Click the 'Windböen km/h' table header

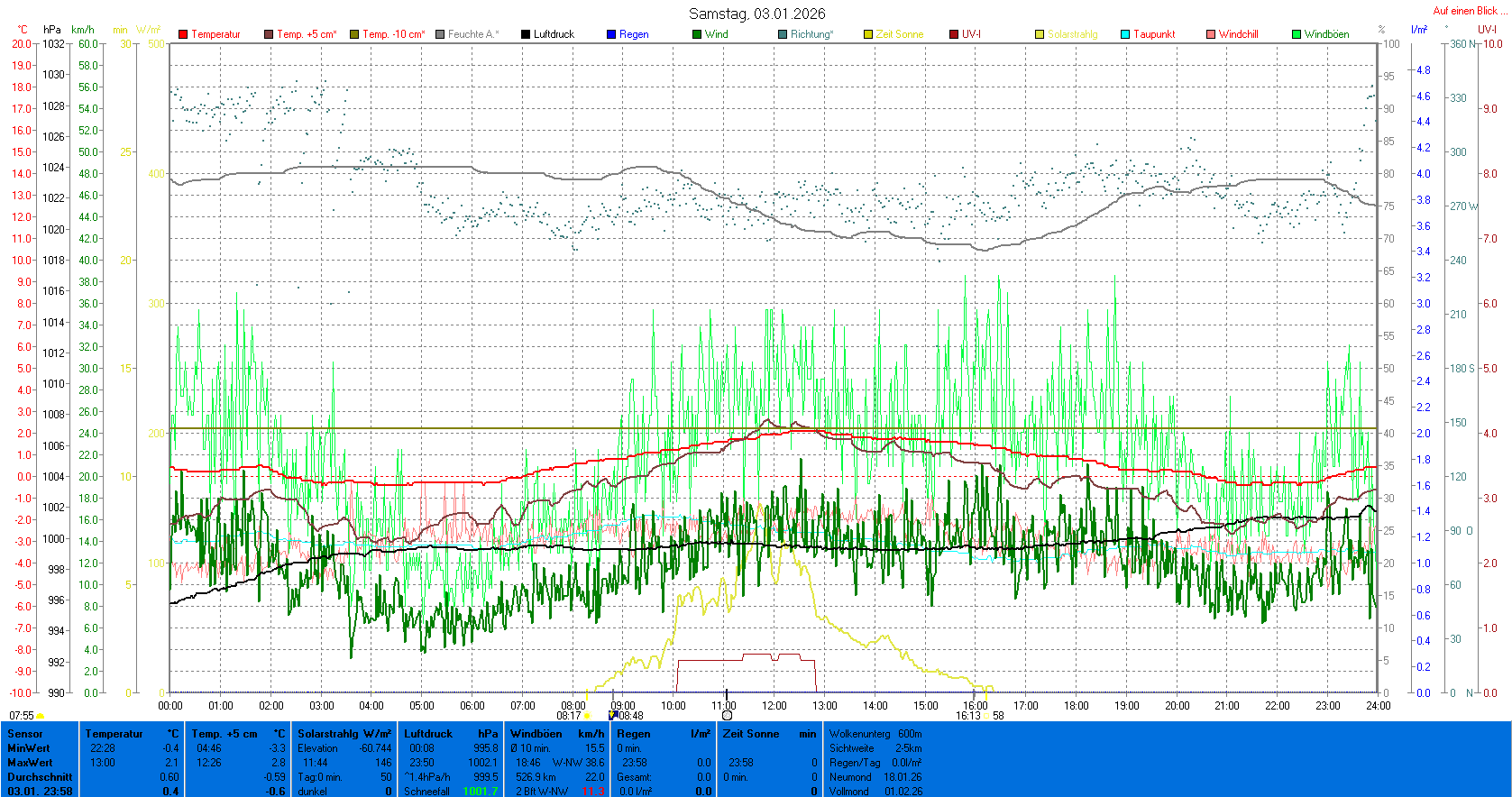pos(556,734)
